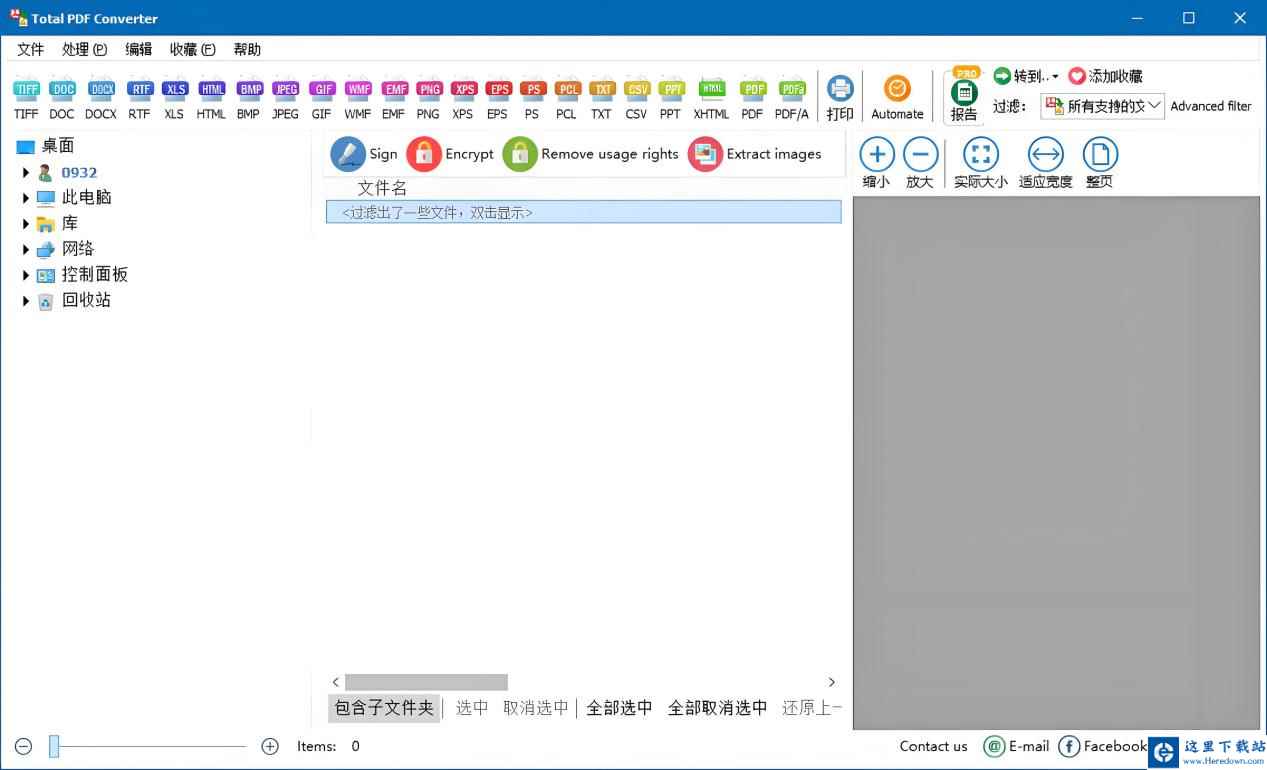Show 整页 whole page preview
Screen dimensions: 1267x770
1100,164
